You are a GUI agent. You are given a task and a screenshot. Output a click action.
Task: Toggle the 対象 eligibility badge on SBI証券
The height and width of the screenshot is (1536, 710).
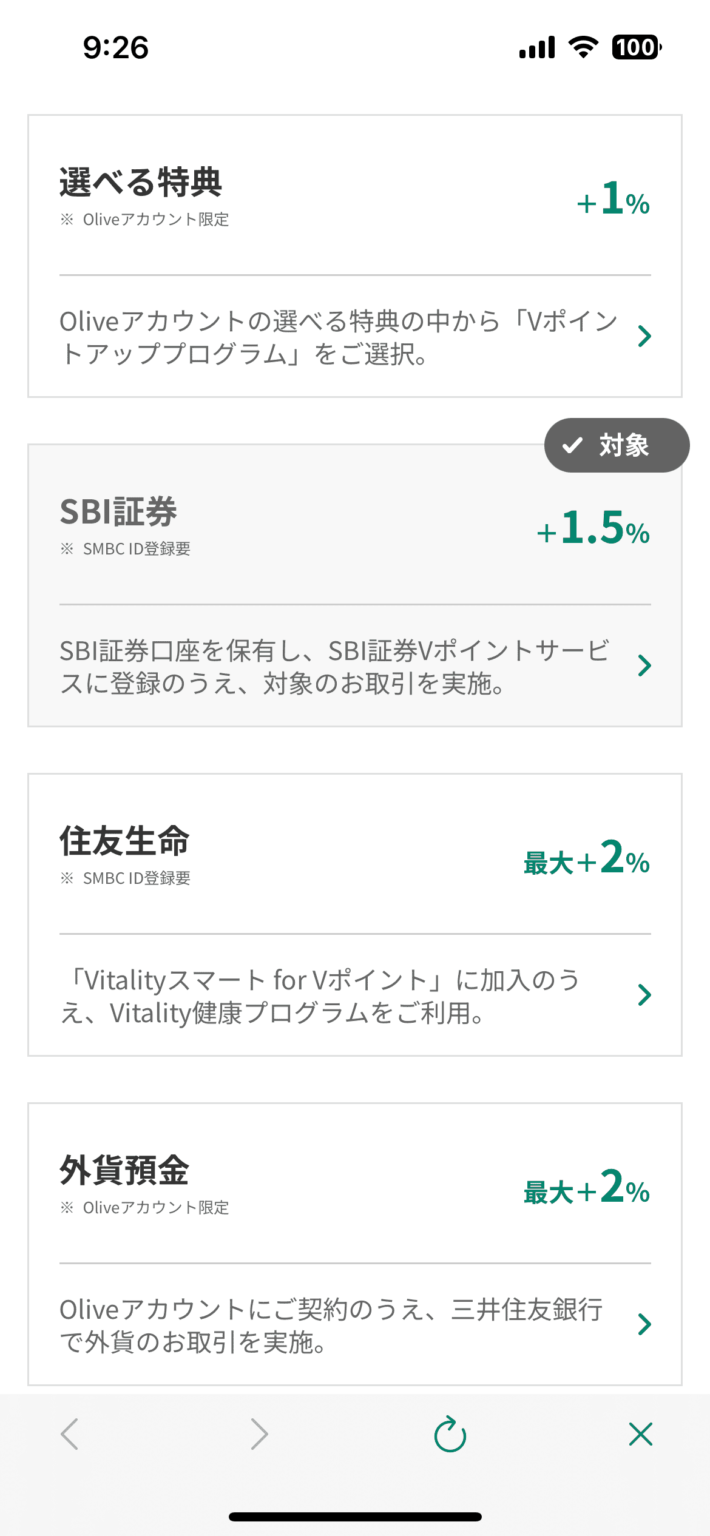coord(616,445)
